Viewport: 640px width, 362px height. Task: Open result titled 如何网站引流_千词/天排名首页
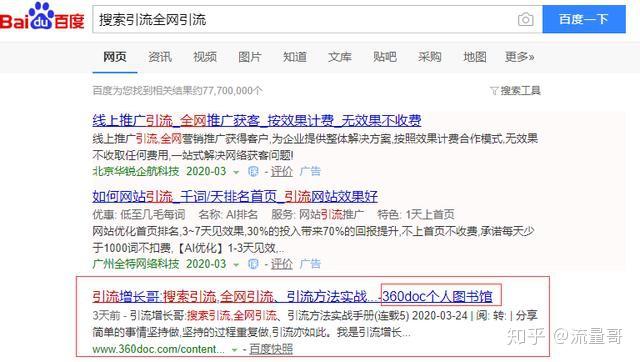[235, 197]
